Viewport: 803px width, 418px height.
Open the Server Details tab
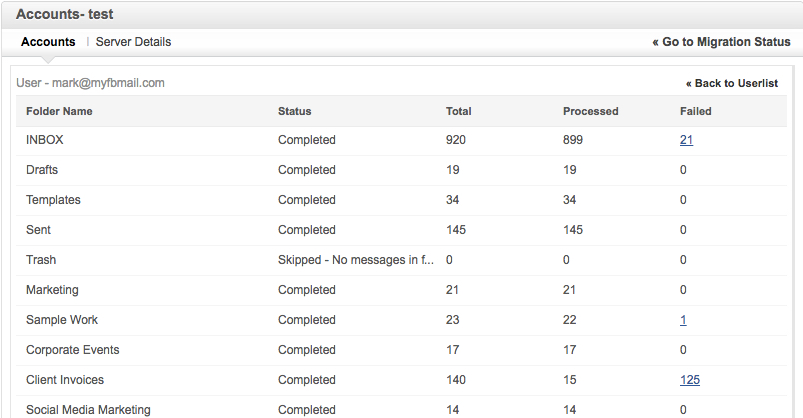pos(133,42)
